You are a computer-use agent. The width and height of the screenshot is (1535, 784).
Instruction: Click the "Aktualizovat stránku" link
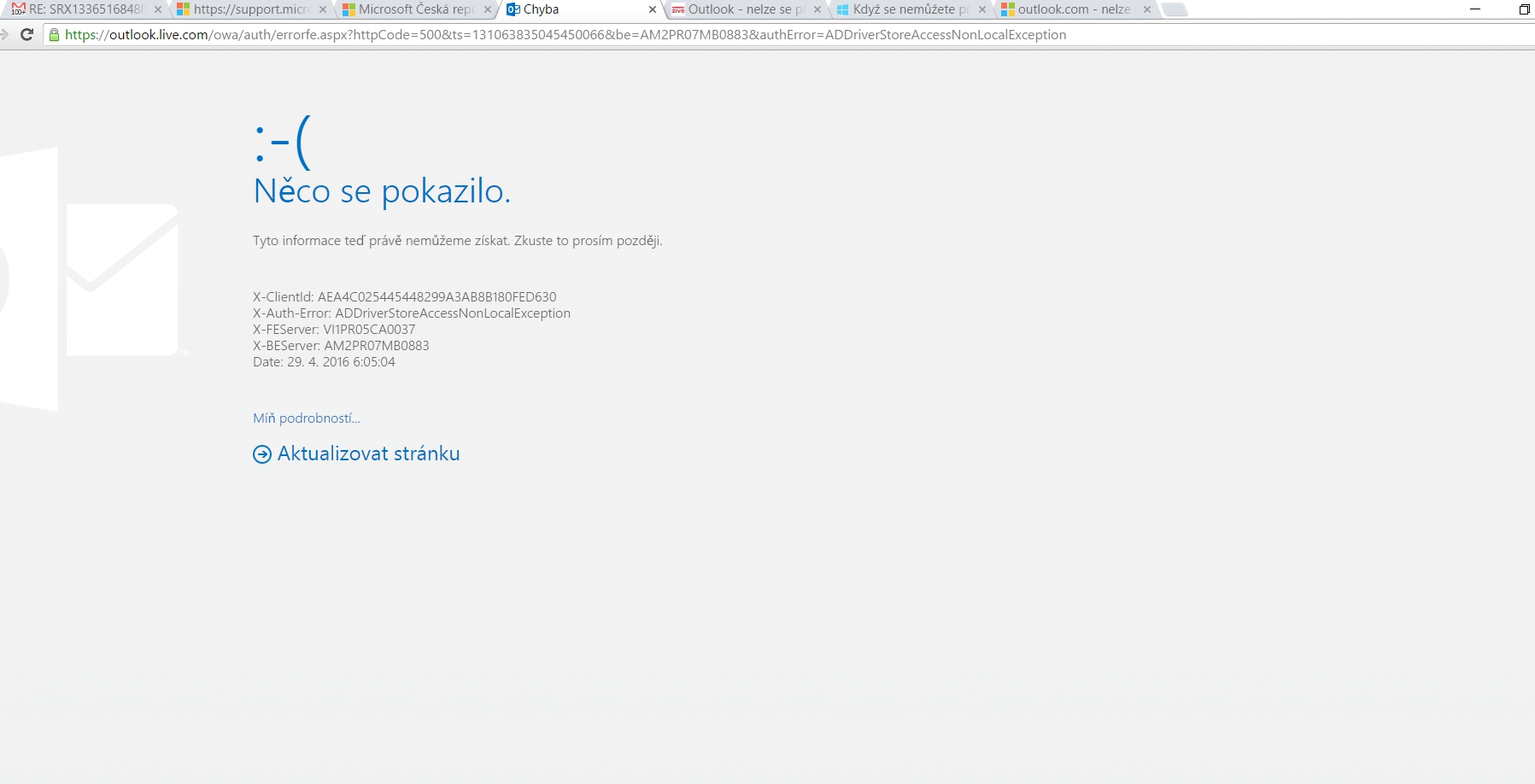(356, 453)
